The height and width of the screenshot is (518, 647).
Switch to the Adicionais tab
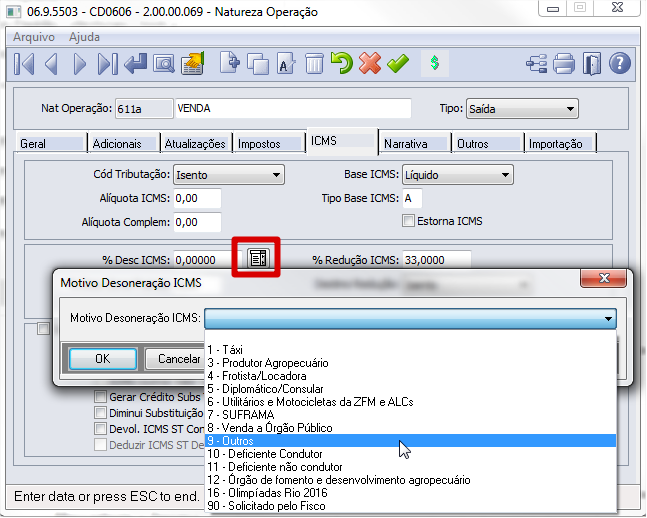(x=124, y=144)
